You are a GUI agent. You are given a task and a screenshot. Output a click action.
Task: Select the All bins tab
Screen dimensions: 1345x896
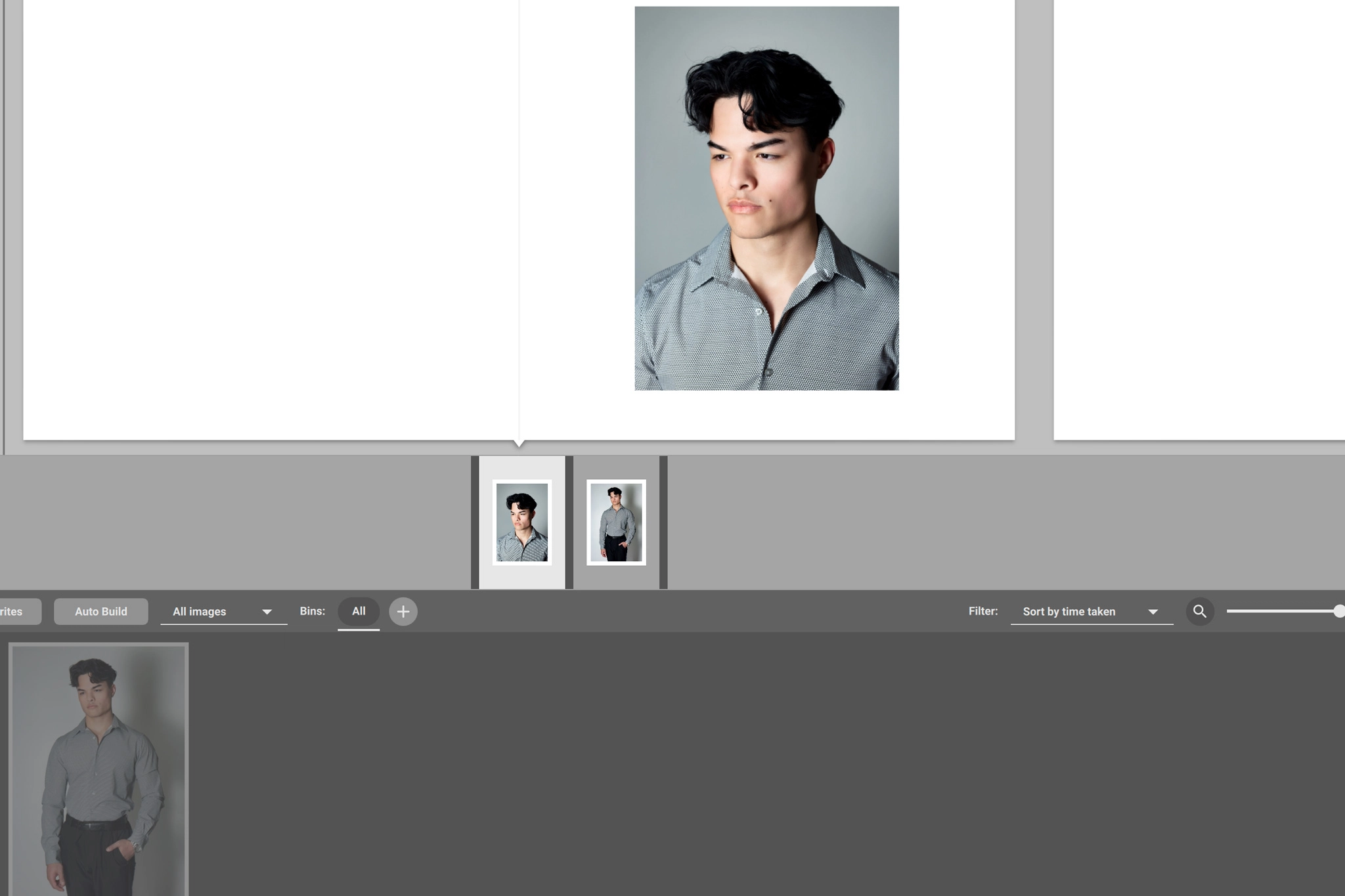[359, 611]
